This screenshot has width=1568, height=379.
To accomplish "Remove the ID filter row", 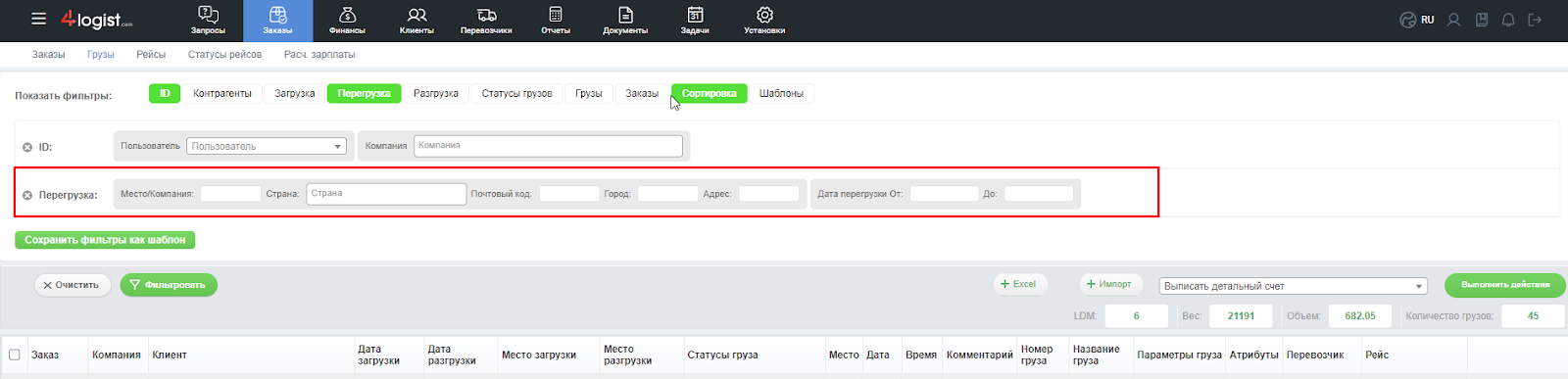I will [27, 147].
